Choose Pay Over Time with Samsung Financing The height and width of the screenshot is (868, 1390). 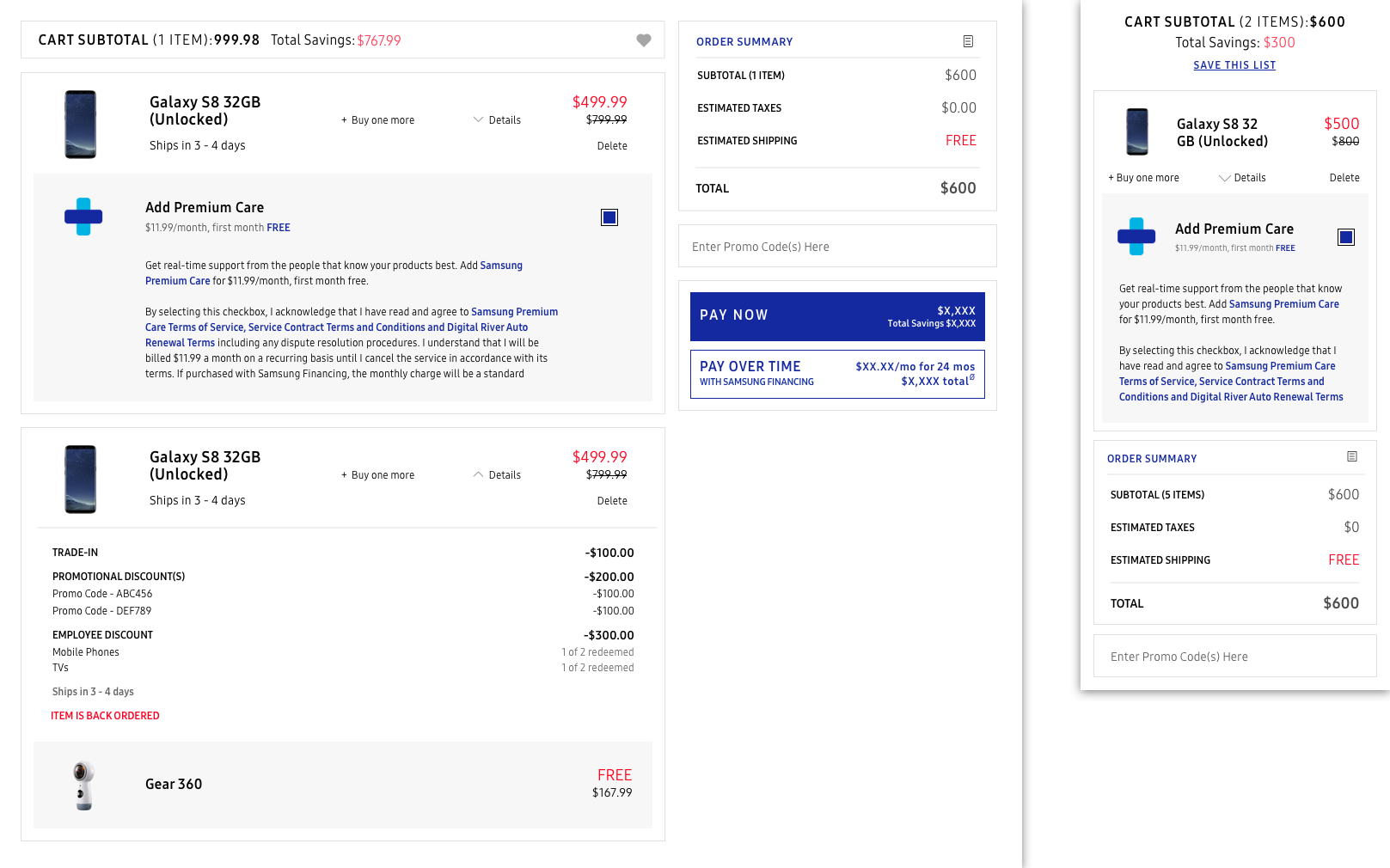point(837,374)
